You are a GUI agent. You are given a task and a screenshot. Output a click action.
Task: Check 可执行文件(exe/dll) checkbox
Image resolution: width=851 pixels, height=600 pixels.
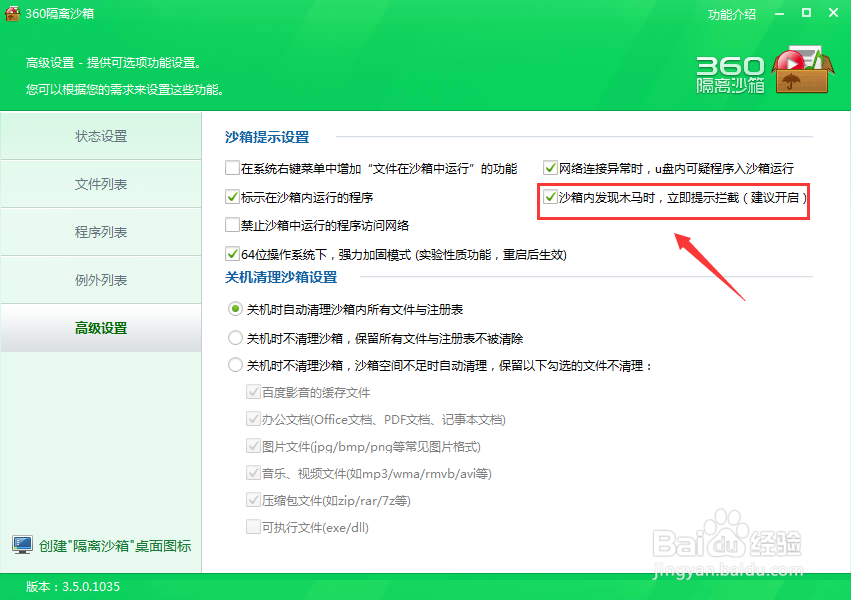[253, 527]
